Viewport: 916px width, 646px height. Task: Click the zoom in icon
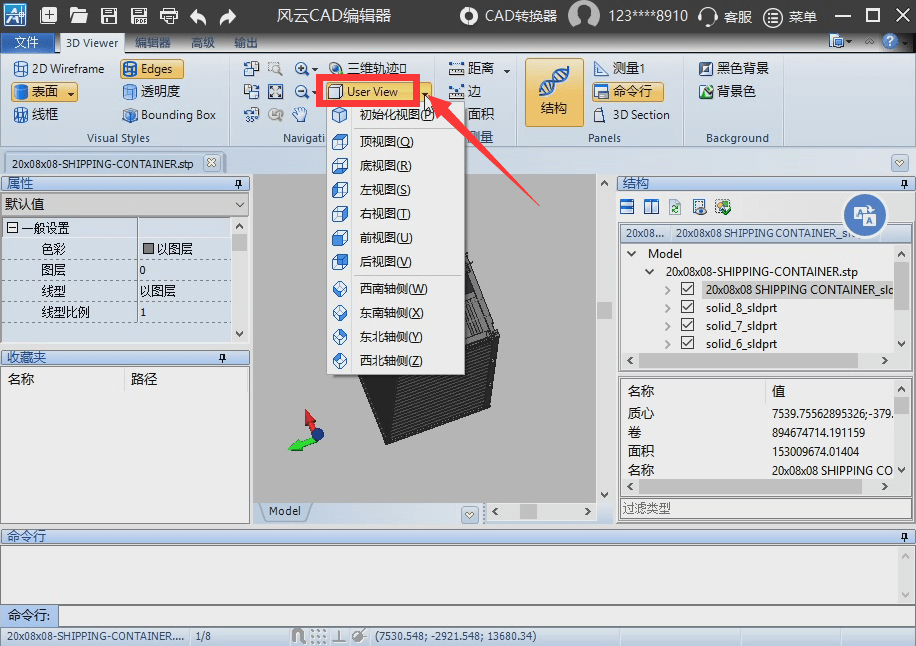tap(301, 68)
